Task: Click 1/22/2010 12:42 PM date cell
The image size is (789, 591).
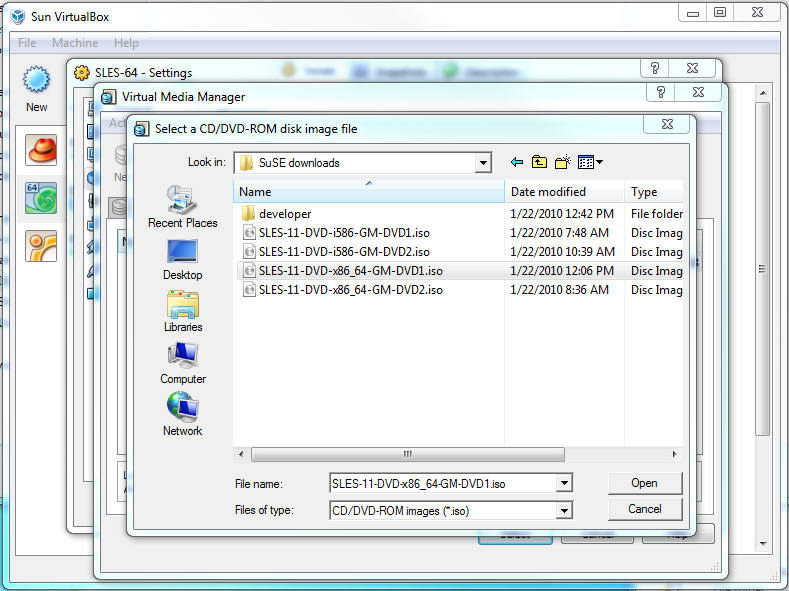Action: tap(562, 214)
